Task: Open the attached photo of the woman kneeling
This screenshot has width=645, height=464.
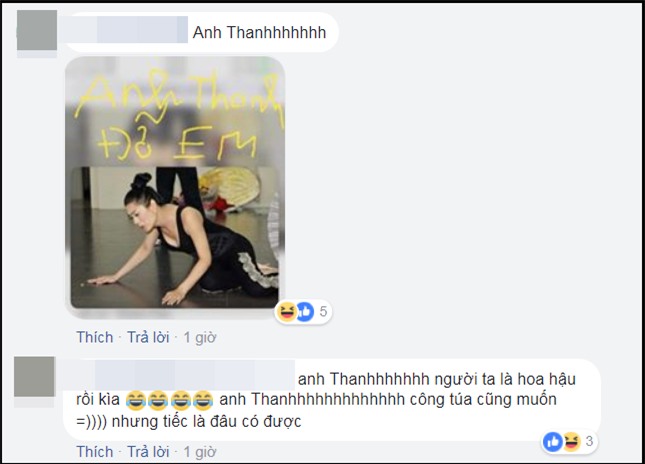Action: click(175, 187)
